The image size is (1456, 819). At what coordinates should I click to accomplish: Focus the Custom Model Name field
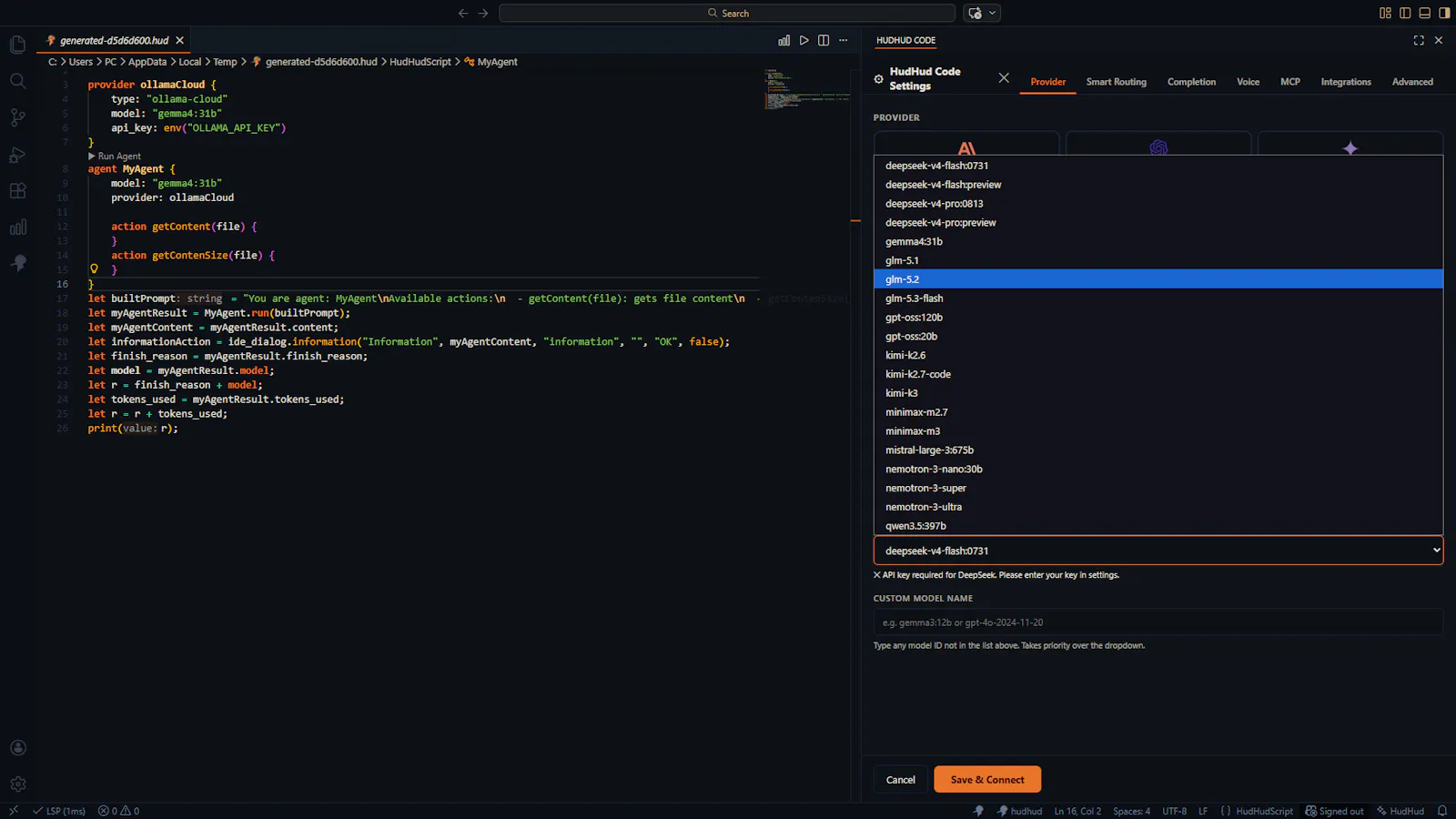tap(1158, 622)
